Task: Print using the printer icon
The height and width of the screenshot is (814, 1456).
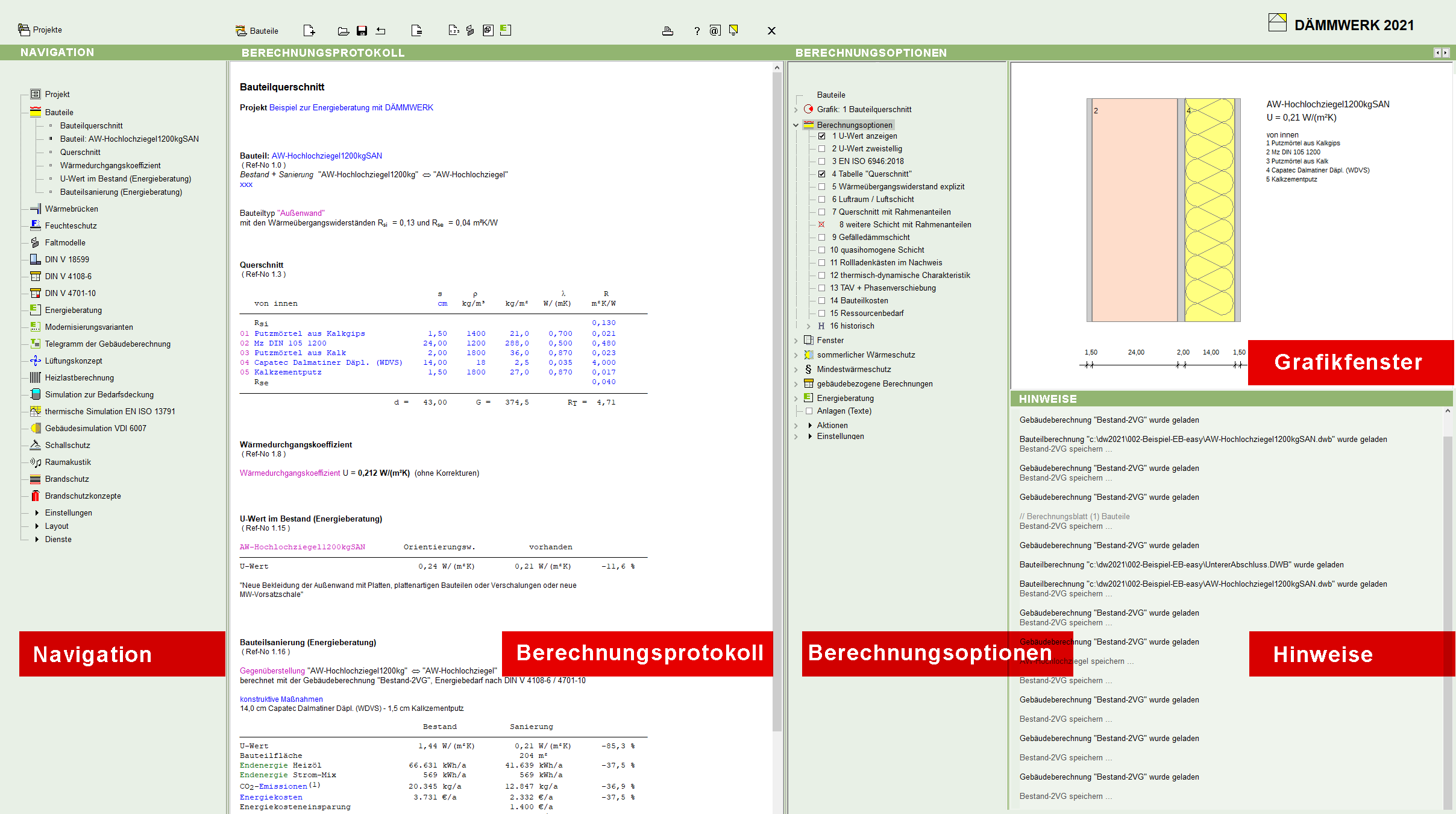Action: pos(668,31)
